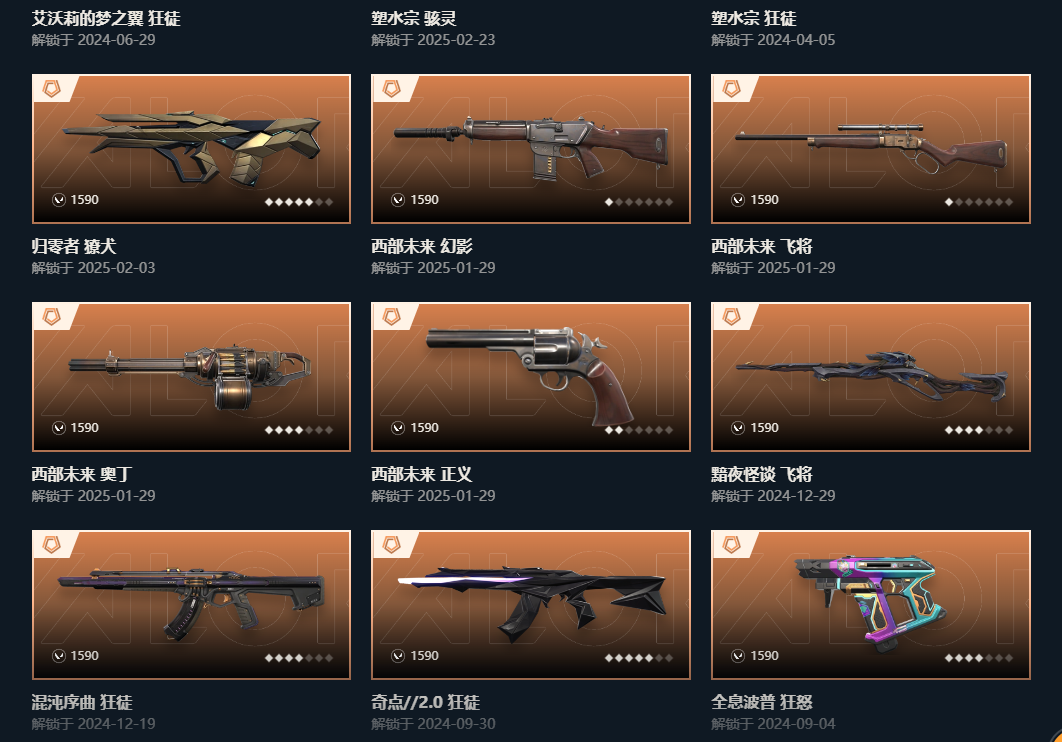Select the 西部未来 正义 revolver image
The image size is (1062, 742).
coord(530,376)
